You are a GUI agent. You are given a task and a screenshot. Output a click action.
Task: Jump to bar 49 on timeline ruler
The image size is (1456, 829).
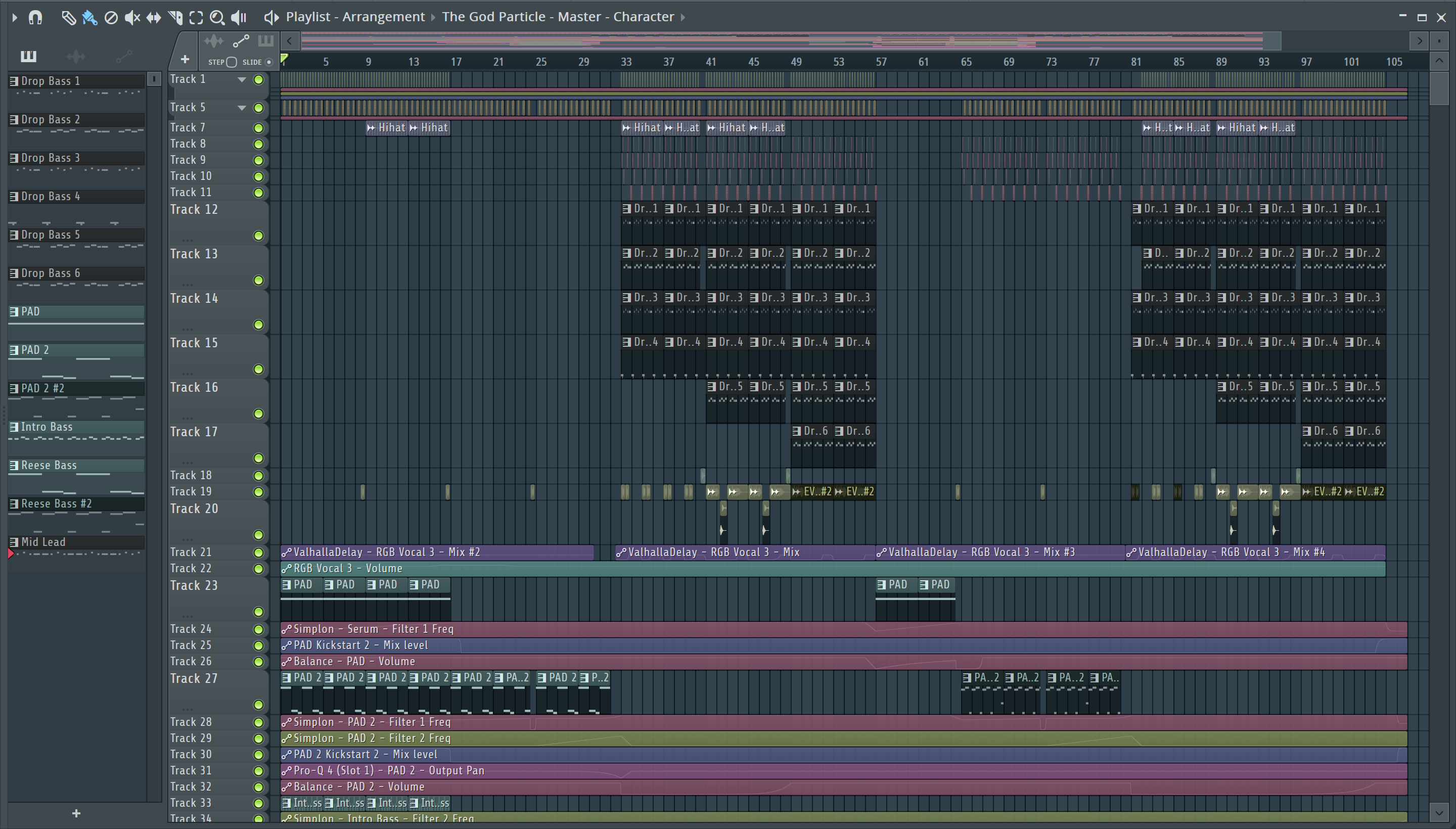tap(796, 62)
